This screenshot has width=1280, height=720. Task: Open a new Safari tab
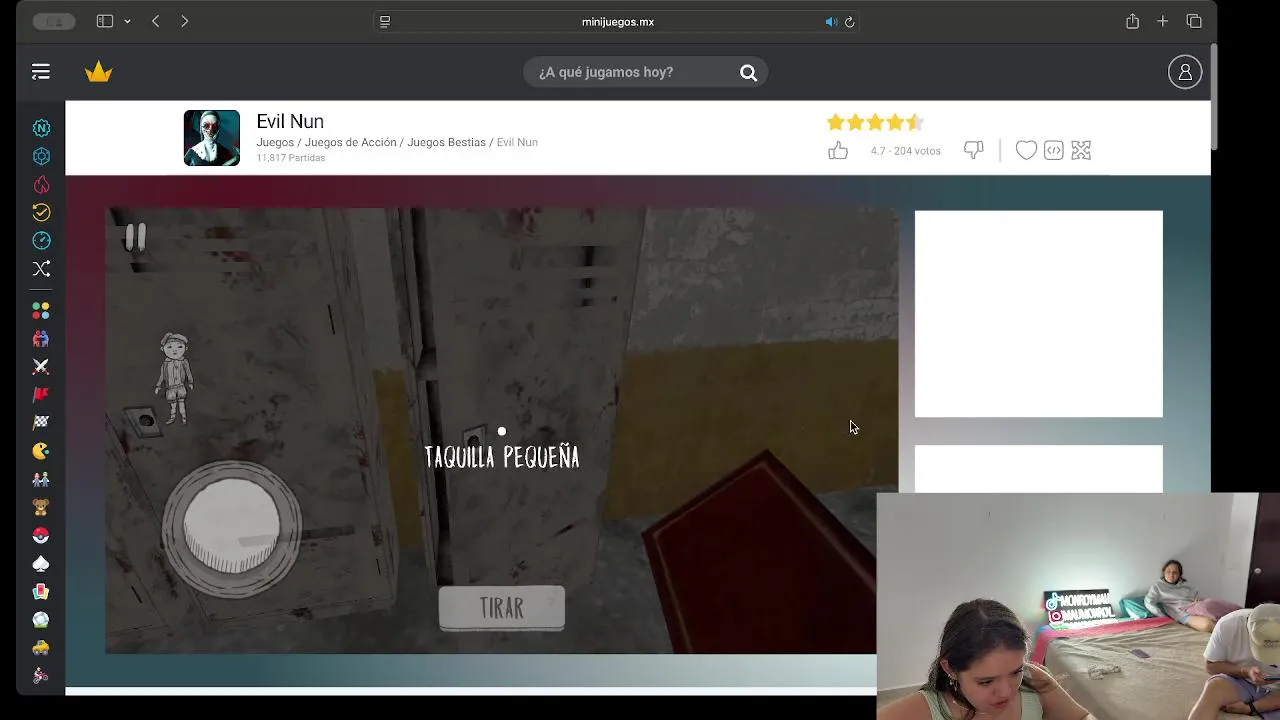(1162, 21)
